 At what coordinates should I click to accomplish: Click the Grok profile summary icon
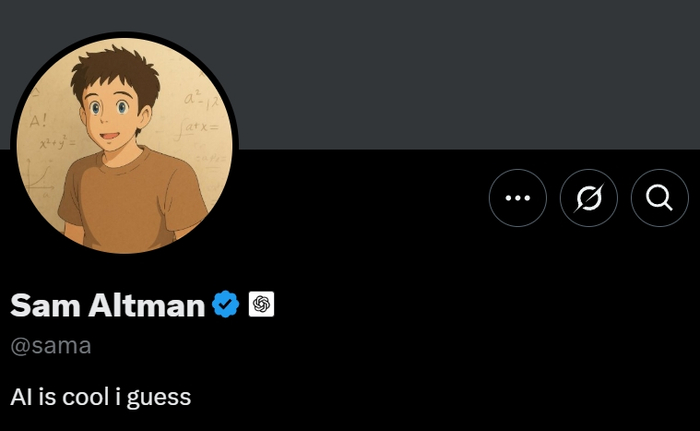(588, 198)
